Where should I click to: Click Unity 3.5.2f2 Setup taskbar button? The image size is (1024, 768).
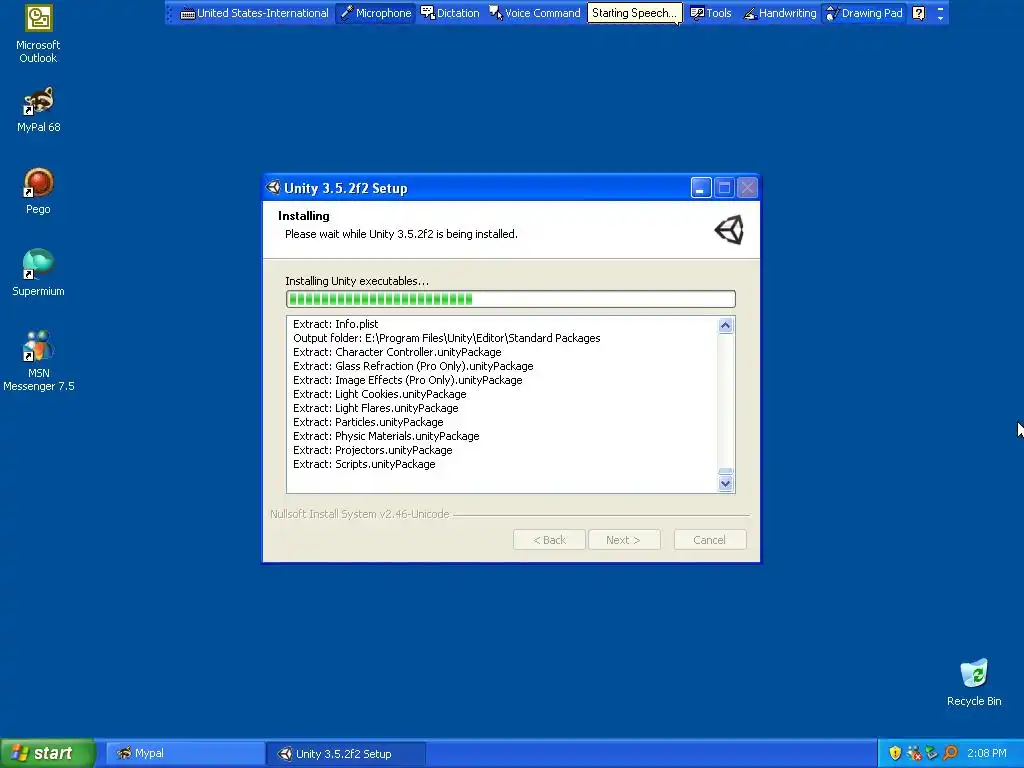click(x=346, y=754)
